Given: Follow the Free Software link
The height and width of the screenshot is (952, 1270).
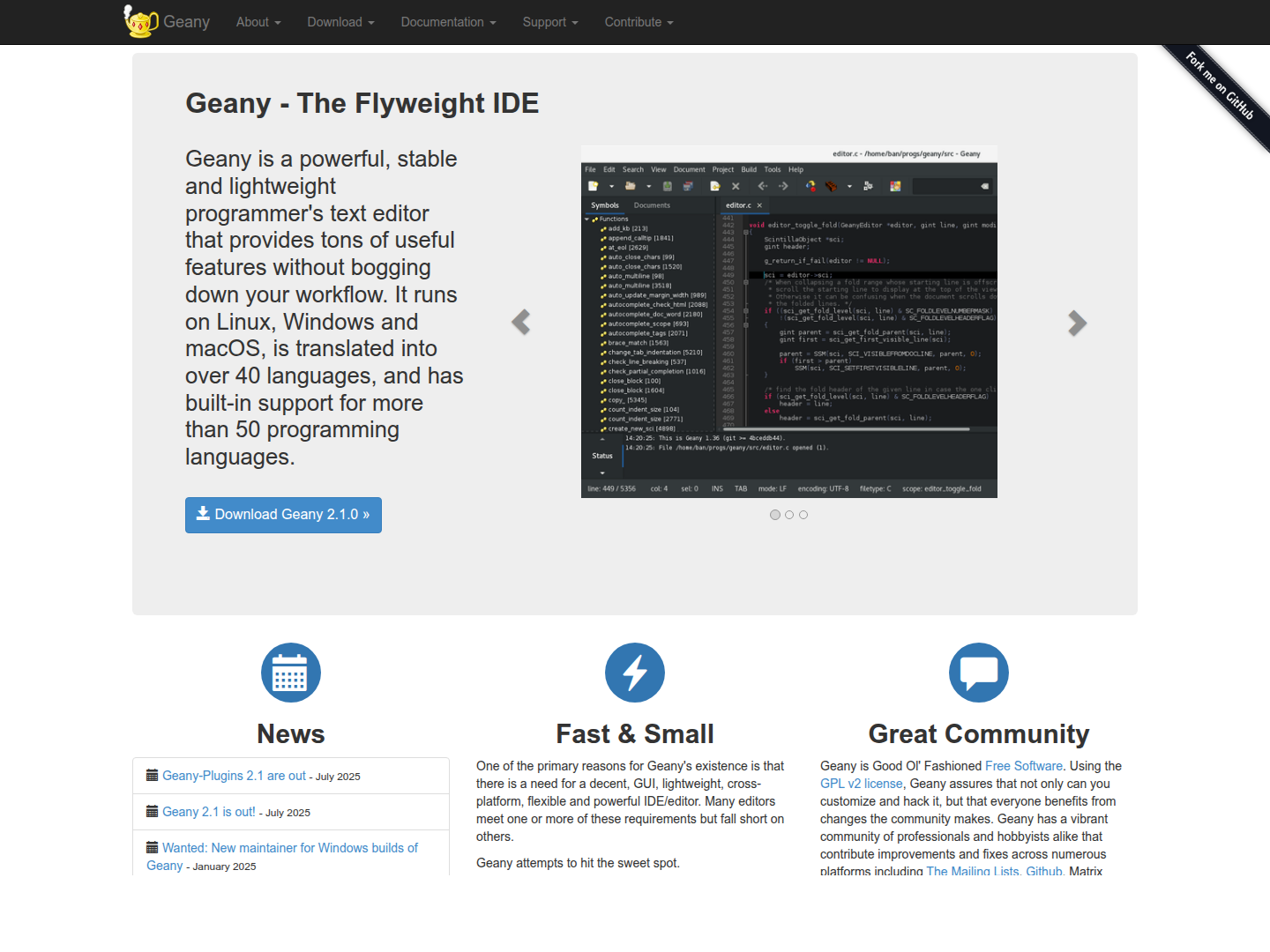Looking at the screenshot, I should coord(1024,766).
